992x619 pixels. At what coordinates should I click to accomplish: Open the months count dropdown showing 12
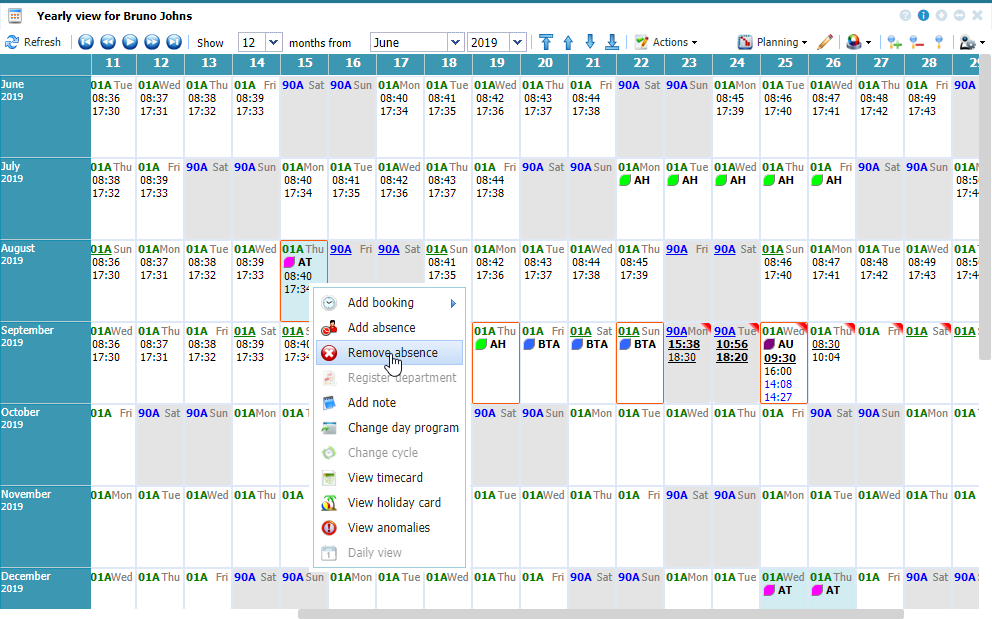click(x=274, y=43)
